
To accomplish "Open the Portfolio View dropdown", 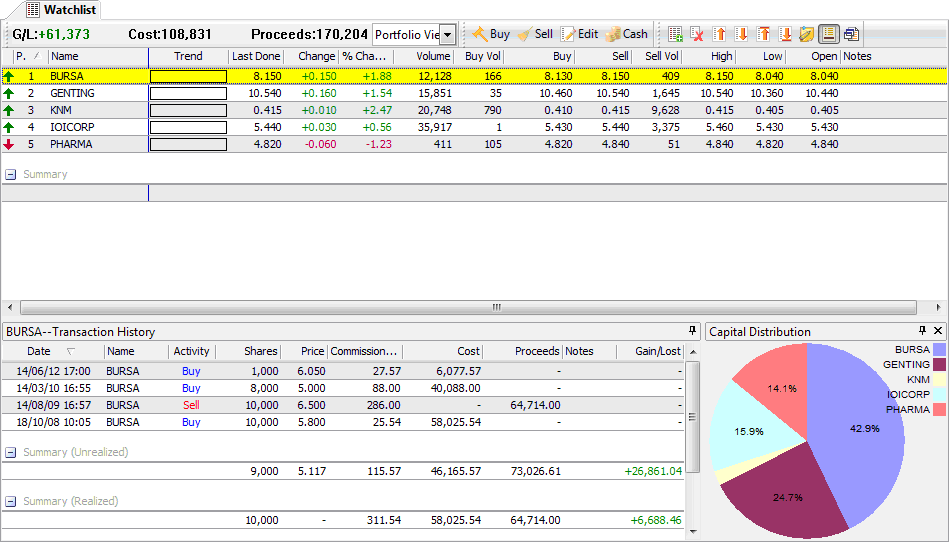I will [447, 34].
